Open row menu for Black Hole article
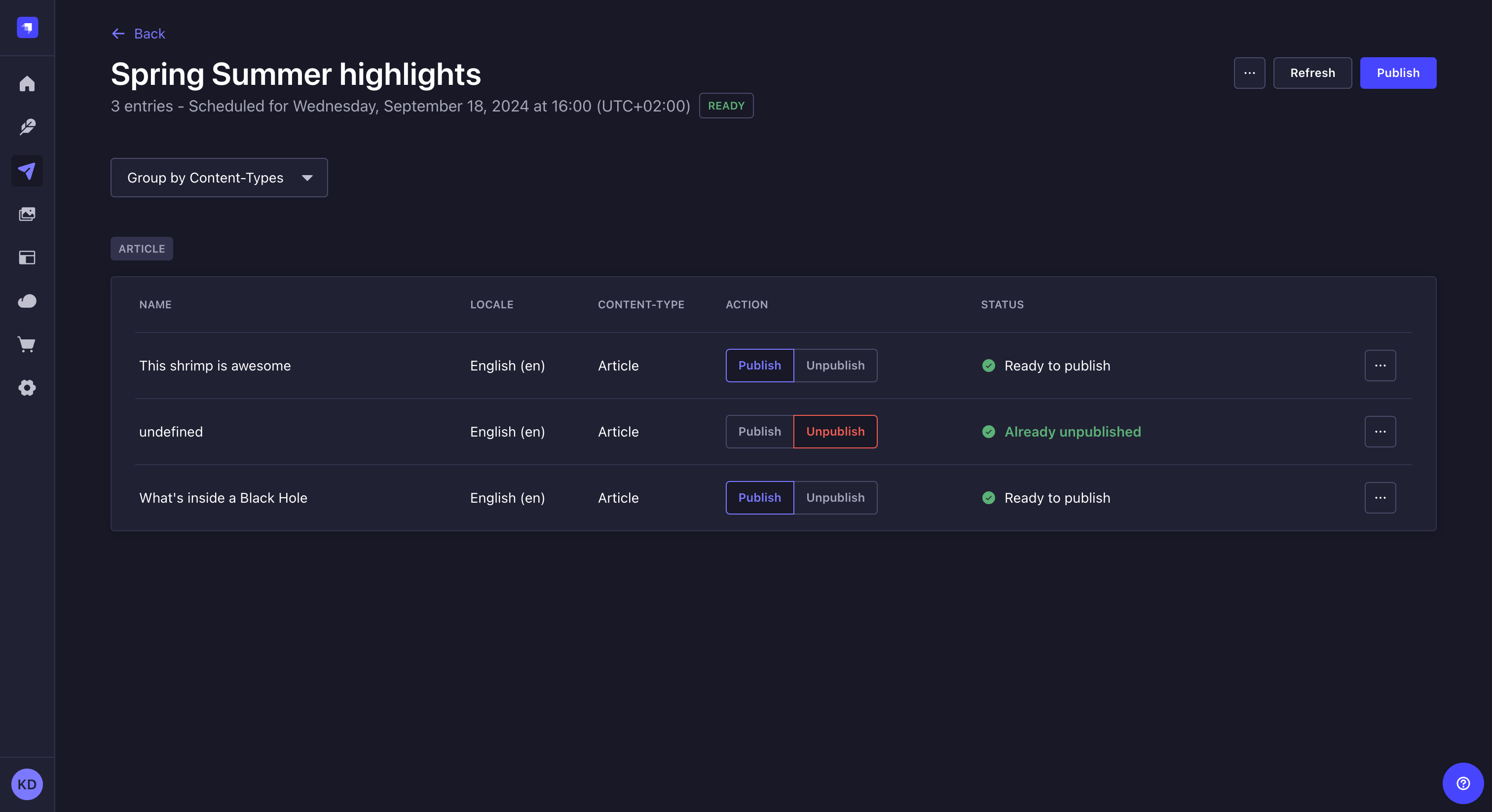Screen dimensions: 1492x812 point(1380,497)
